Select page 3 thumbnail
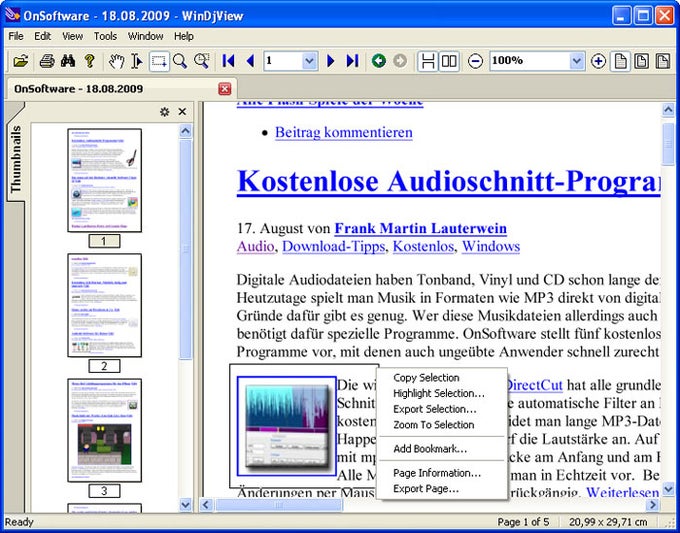Screen dimensions: 680x533 pos(105,430)
